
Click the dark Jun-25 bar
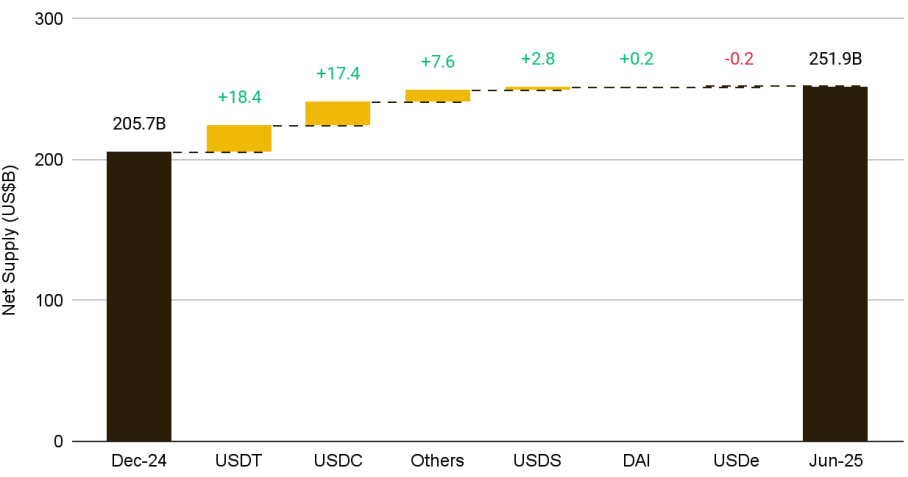pos(835,264)
